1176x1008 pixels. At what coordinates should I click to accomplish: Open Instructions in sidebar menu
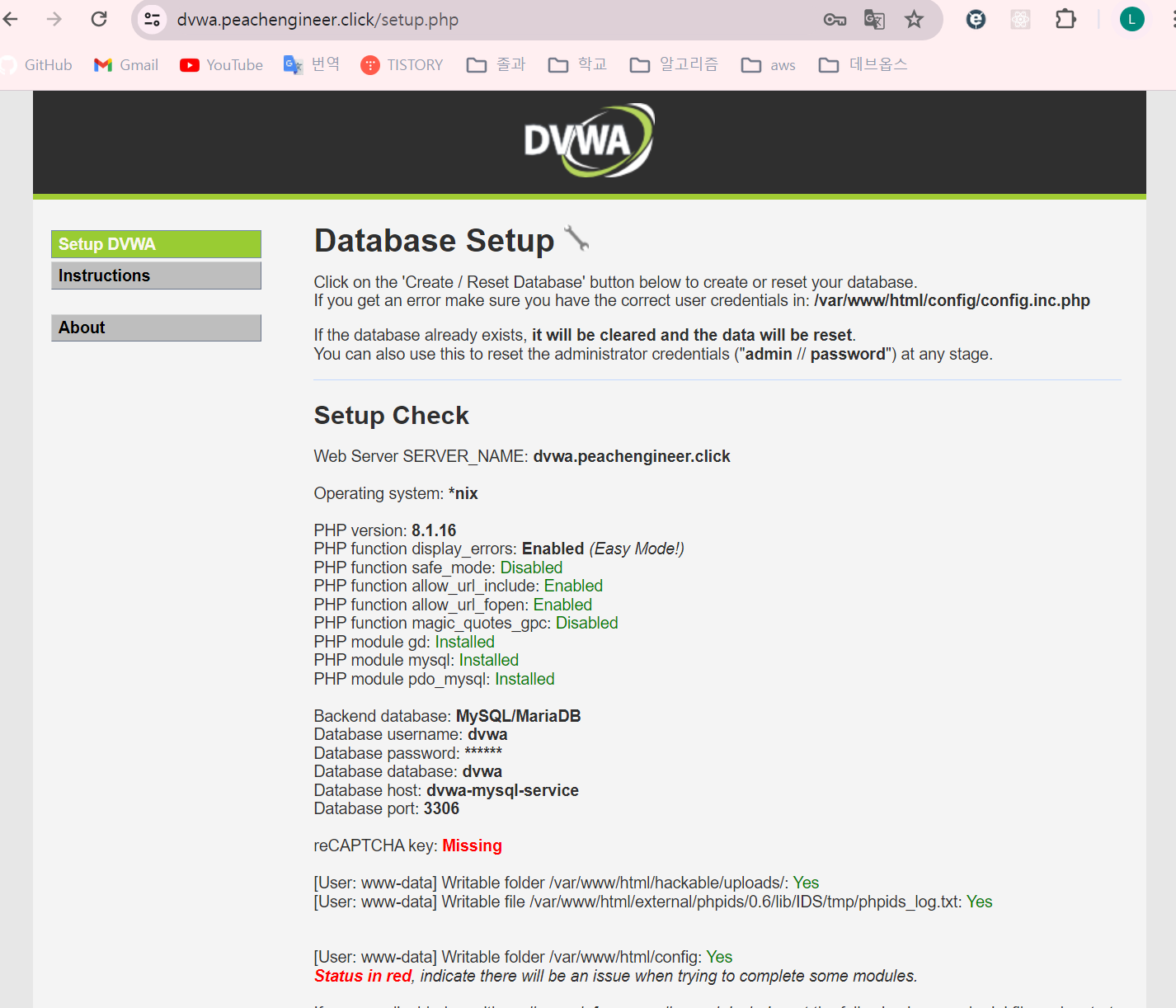156,276
